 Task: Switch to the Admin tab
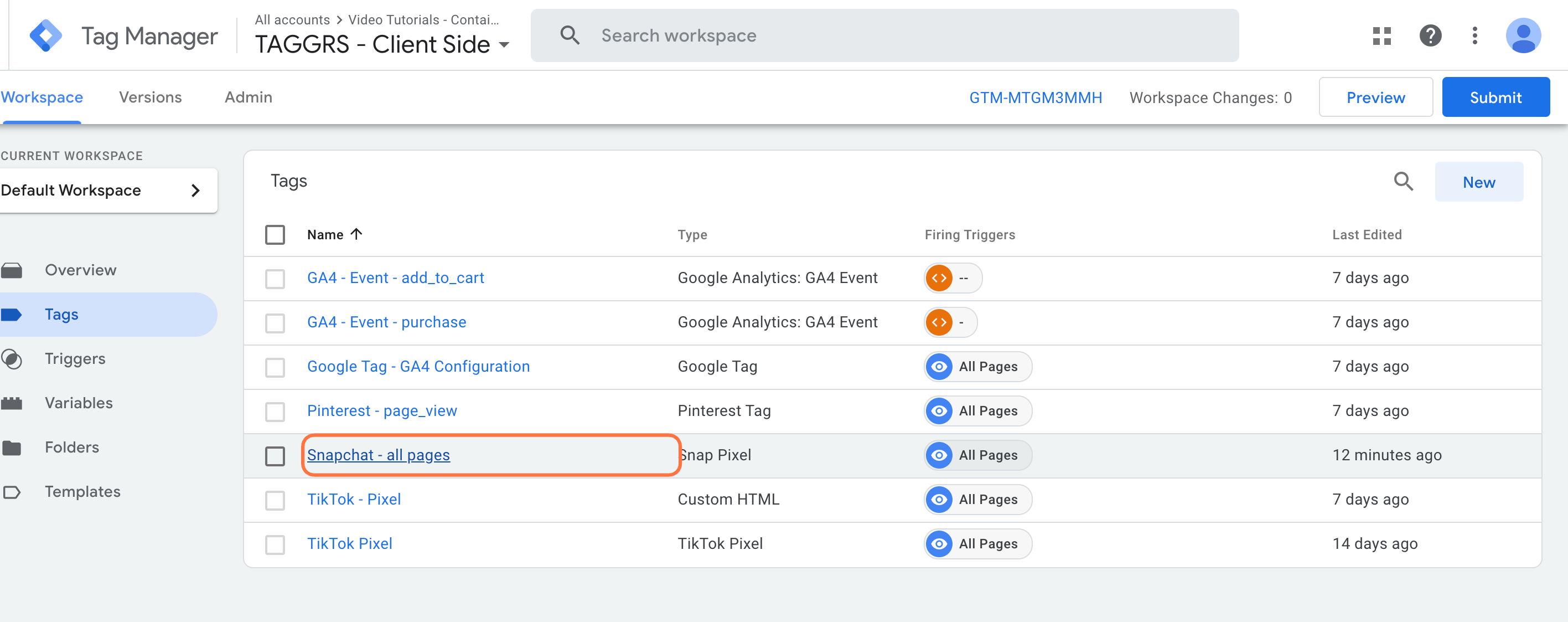(249, 97)
